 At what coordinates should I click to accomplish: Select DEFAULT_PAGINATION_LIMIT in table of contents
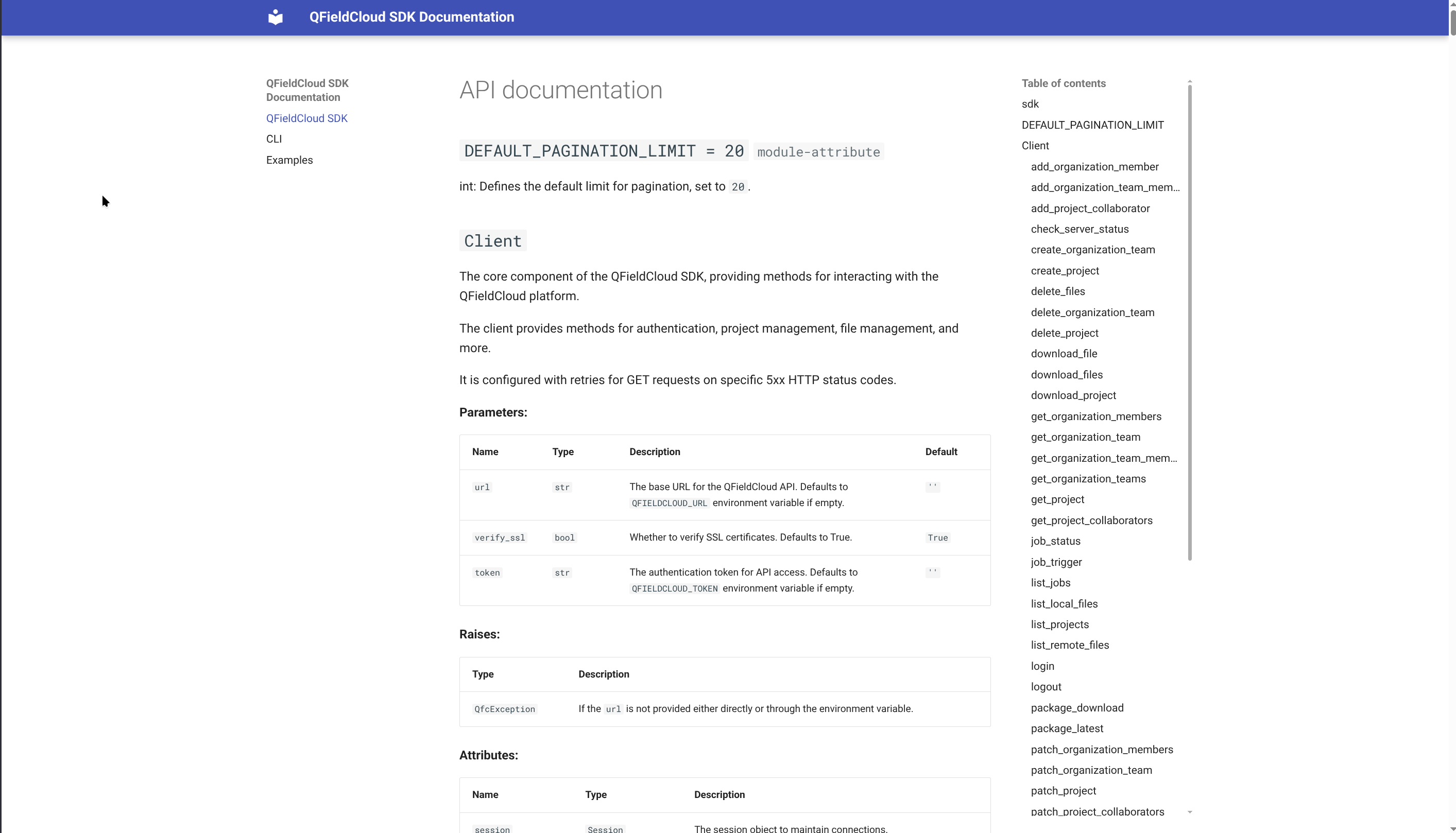[1092, 125]
